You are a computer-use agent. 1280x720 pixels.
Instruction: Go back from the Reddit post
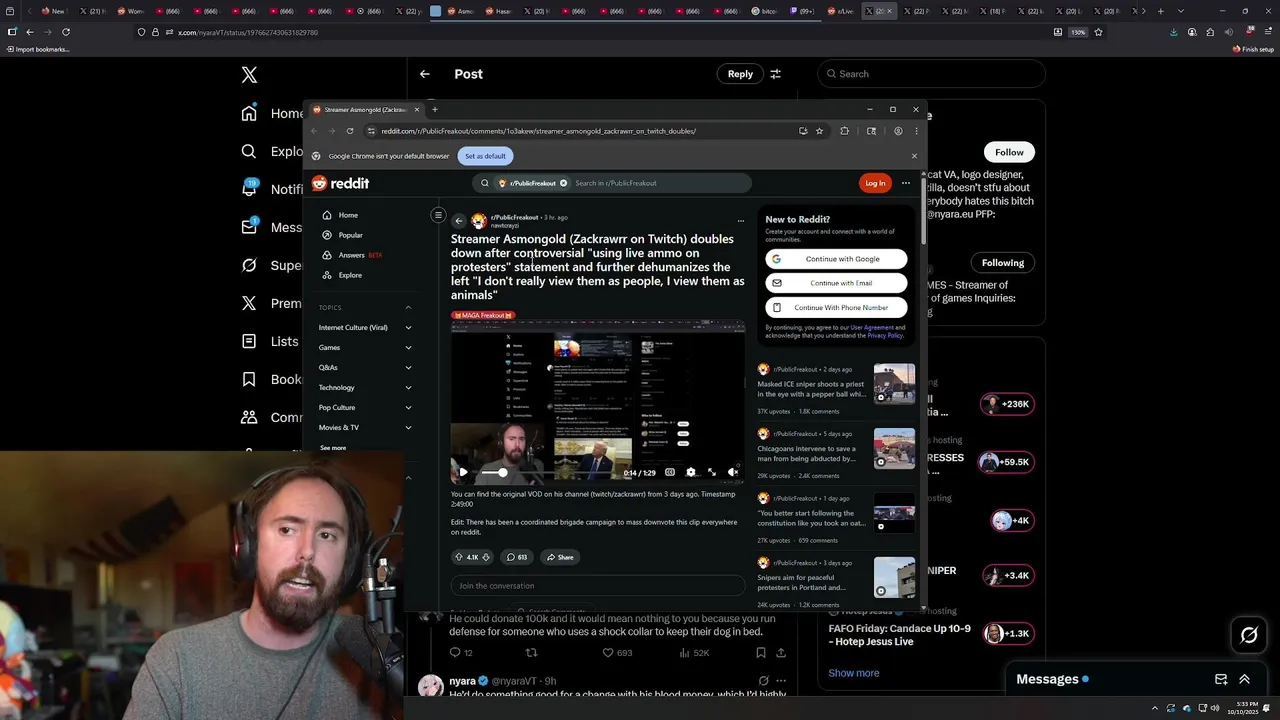coord(459,221)
